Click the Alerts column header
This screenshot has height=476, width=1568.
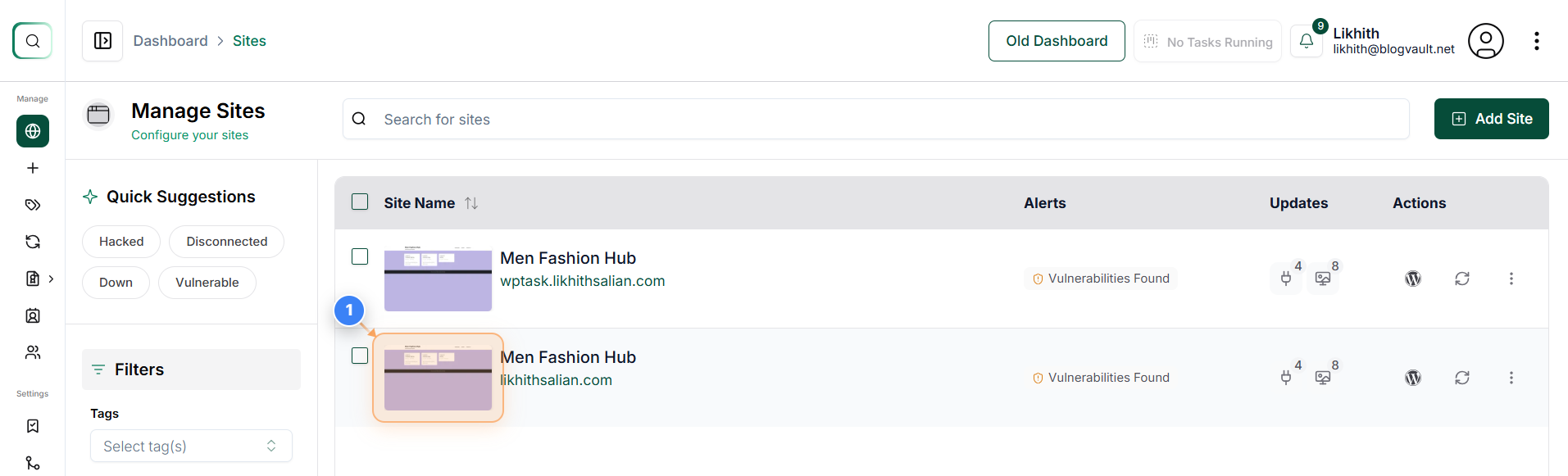(x=1045, y=202)
